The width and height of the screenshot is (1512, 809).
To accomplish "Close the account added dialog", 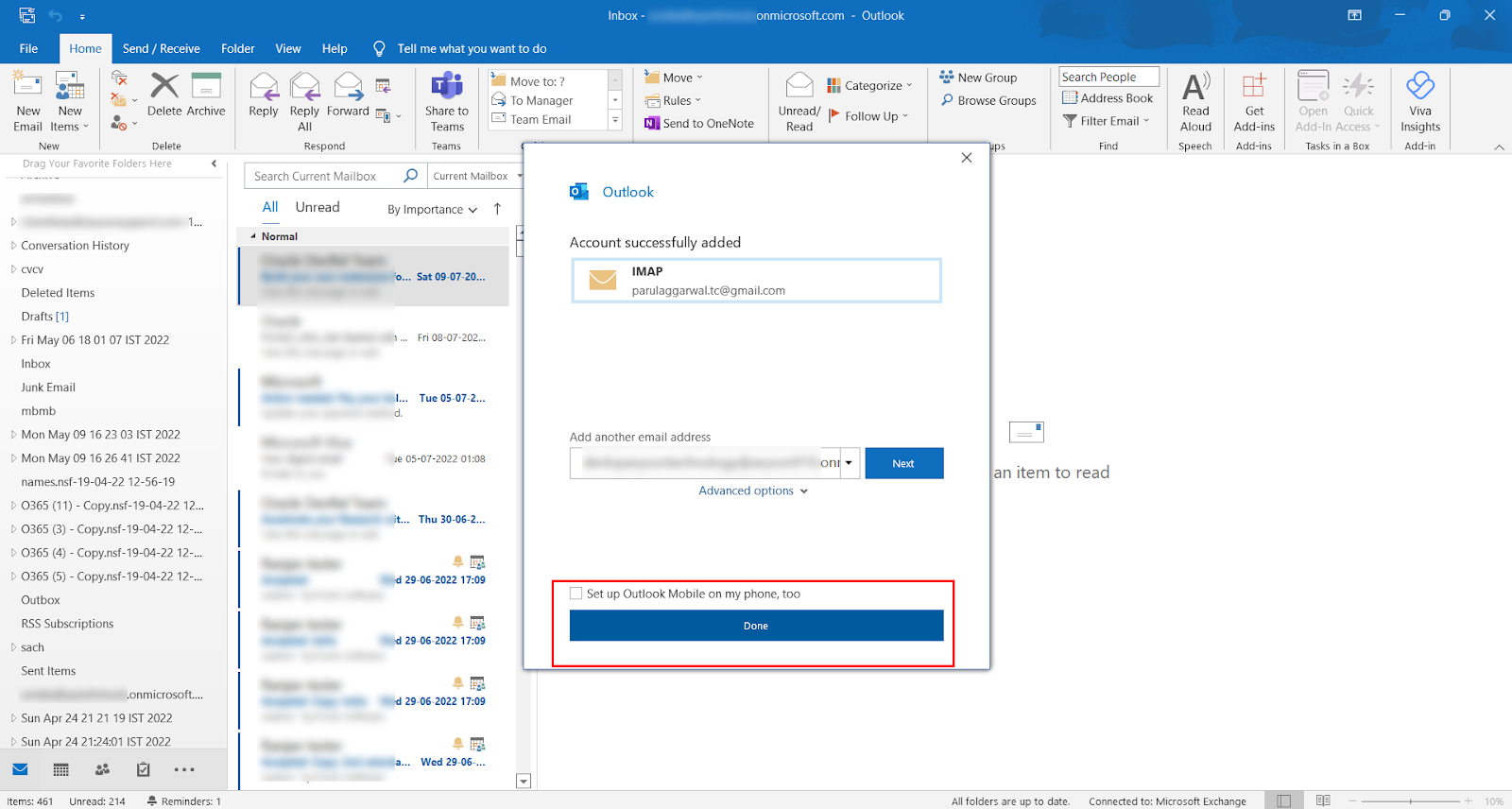I will click(967, 158).
